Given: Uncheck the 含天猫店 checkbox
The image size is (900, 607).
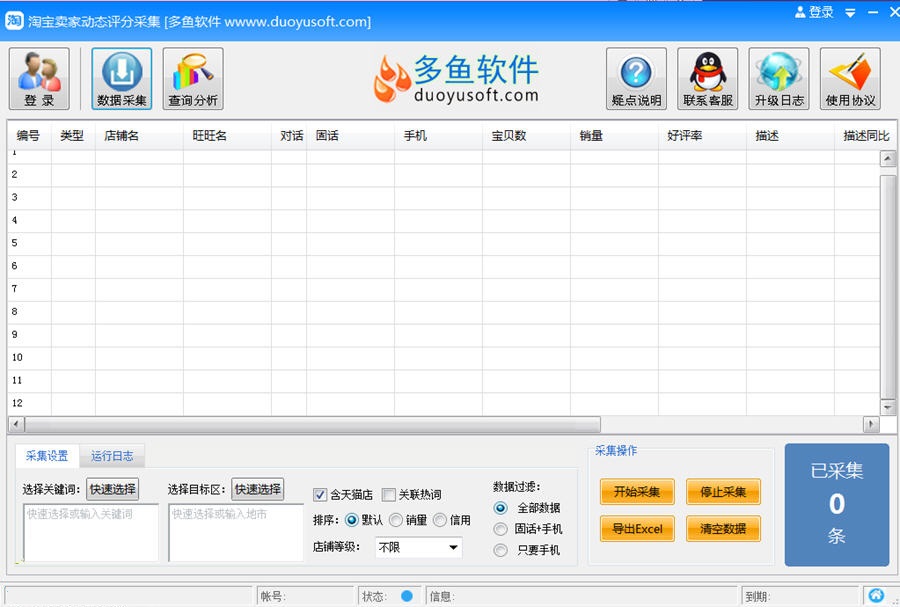Looking at the screenshot, I should (x=320, y=495).
